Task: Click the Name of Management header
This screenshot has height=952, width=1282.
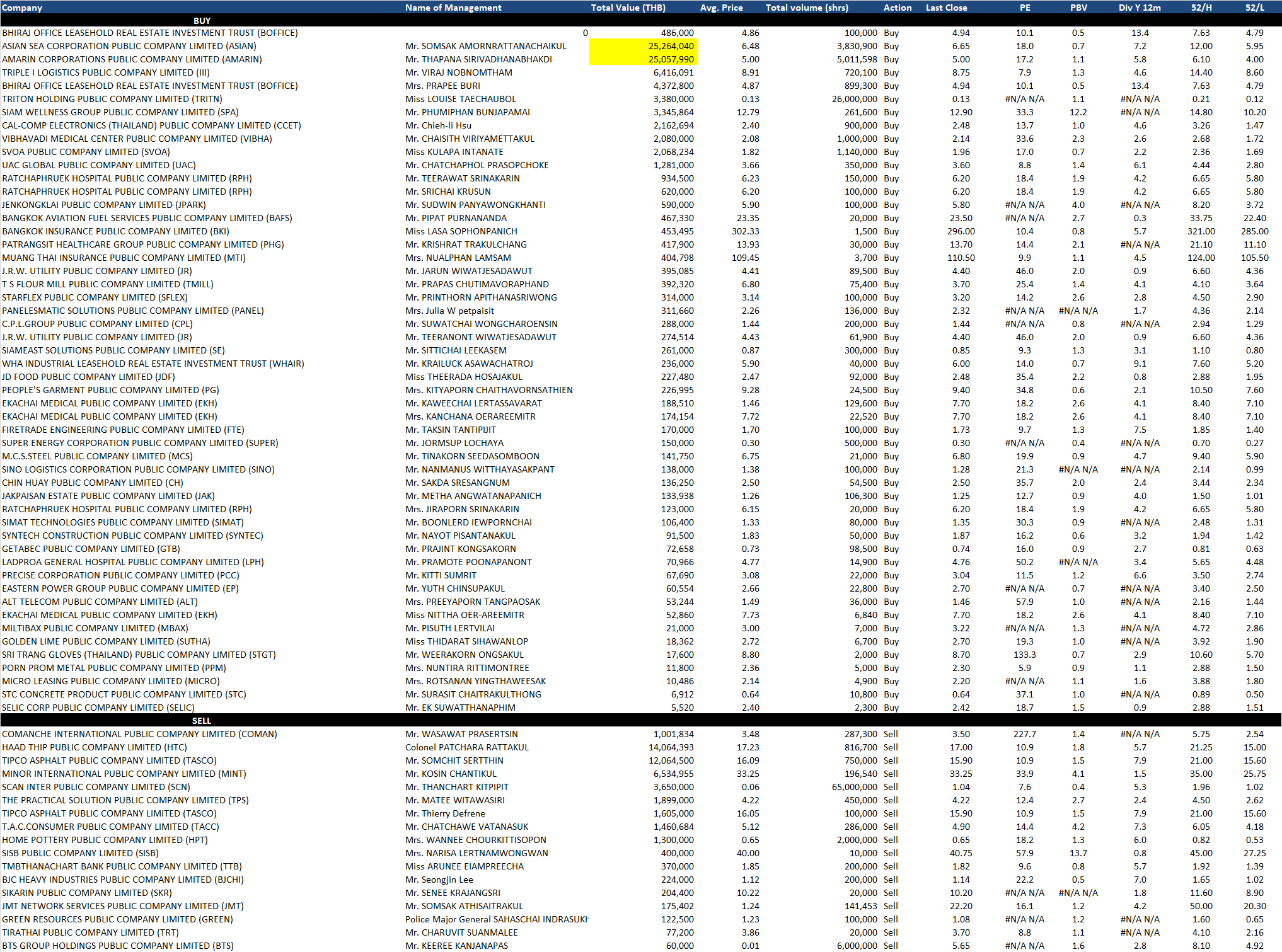Action: pyautogui.click(x=453, y=8)
